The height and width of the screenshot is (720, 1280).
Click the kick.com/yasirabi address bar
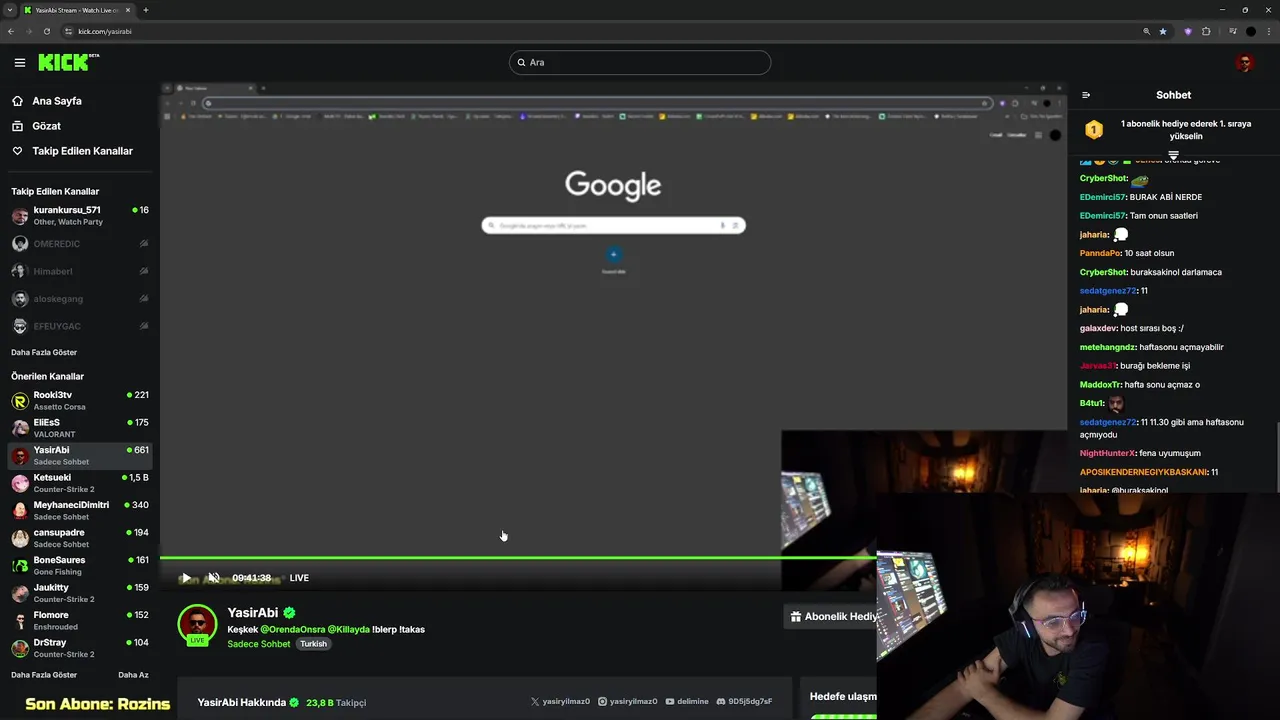coord(600,31)
